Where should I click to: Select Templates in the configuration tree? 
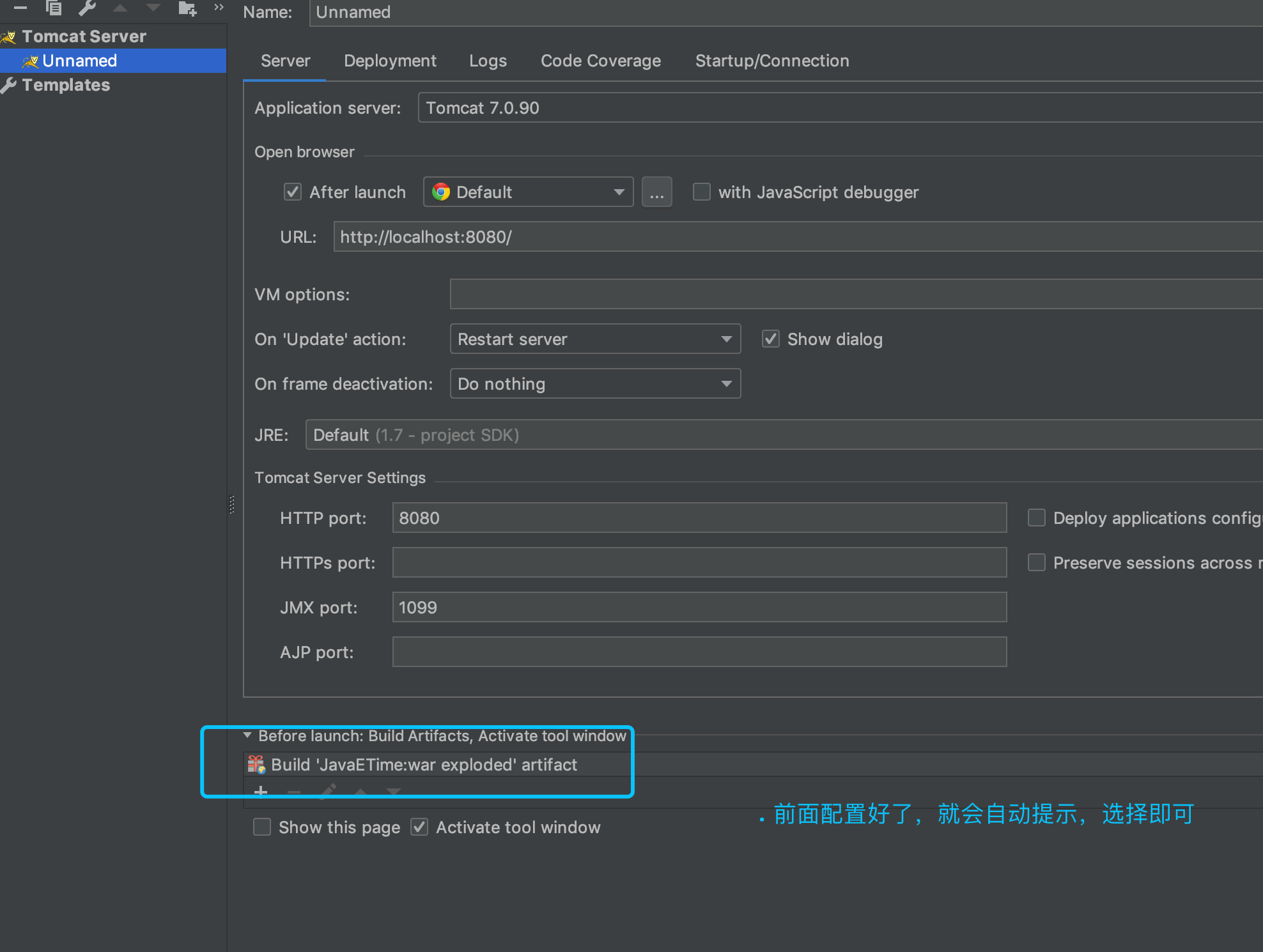[66, 85]
